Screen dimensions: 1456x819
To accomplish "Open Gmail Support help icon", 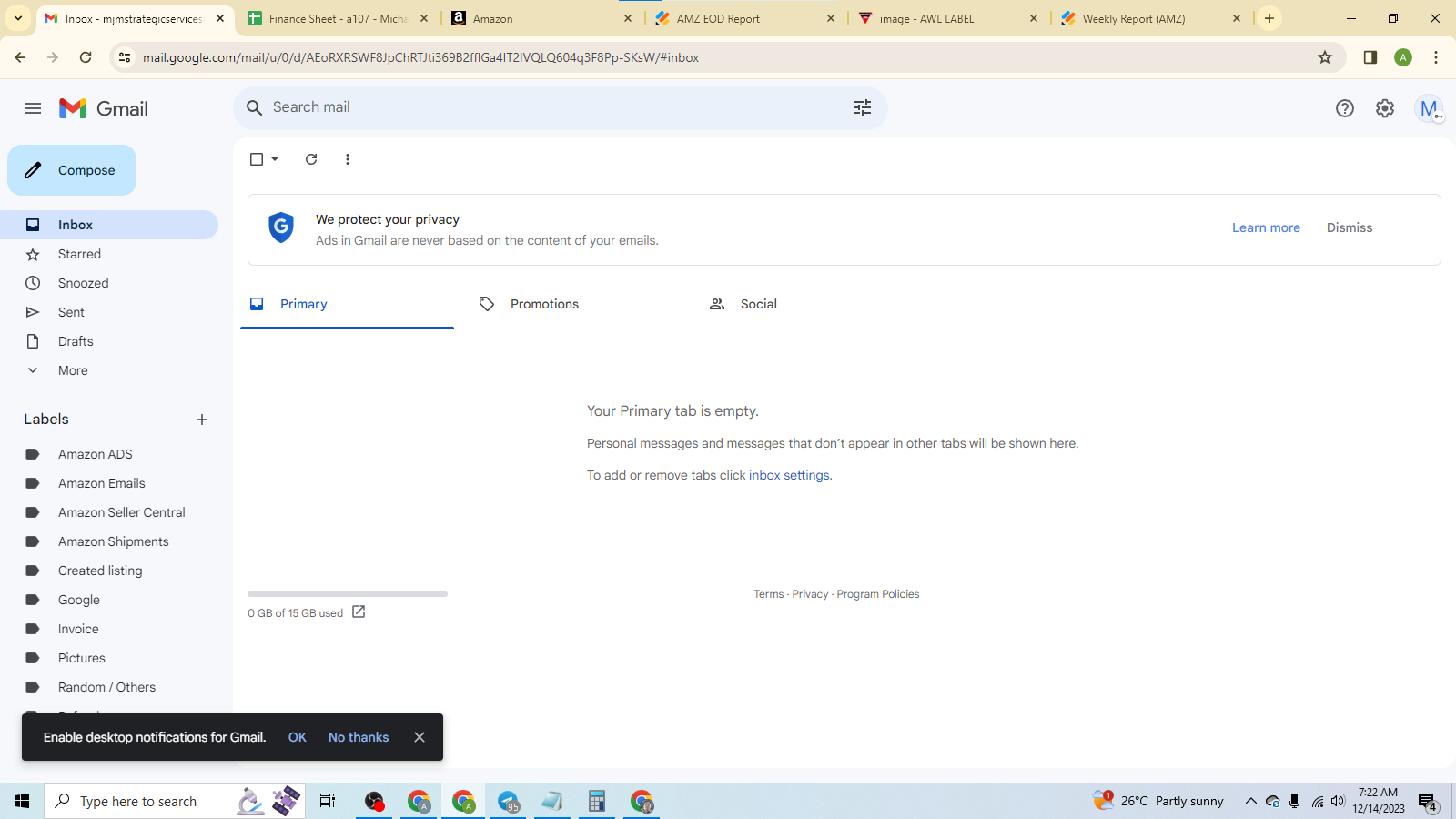I will (x=1345, y=108).
